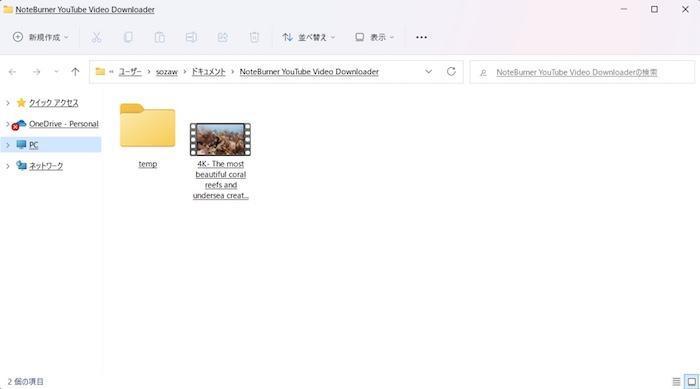
Task: Open the 並べ替え sort menu
Action: tap(308, 38)
